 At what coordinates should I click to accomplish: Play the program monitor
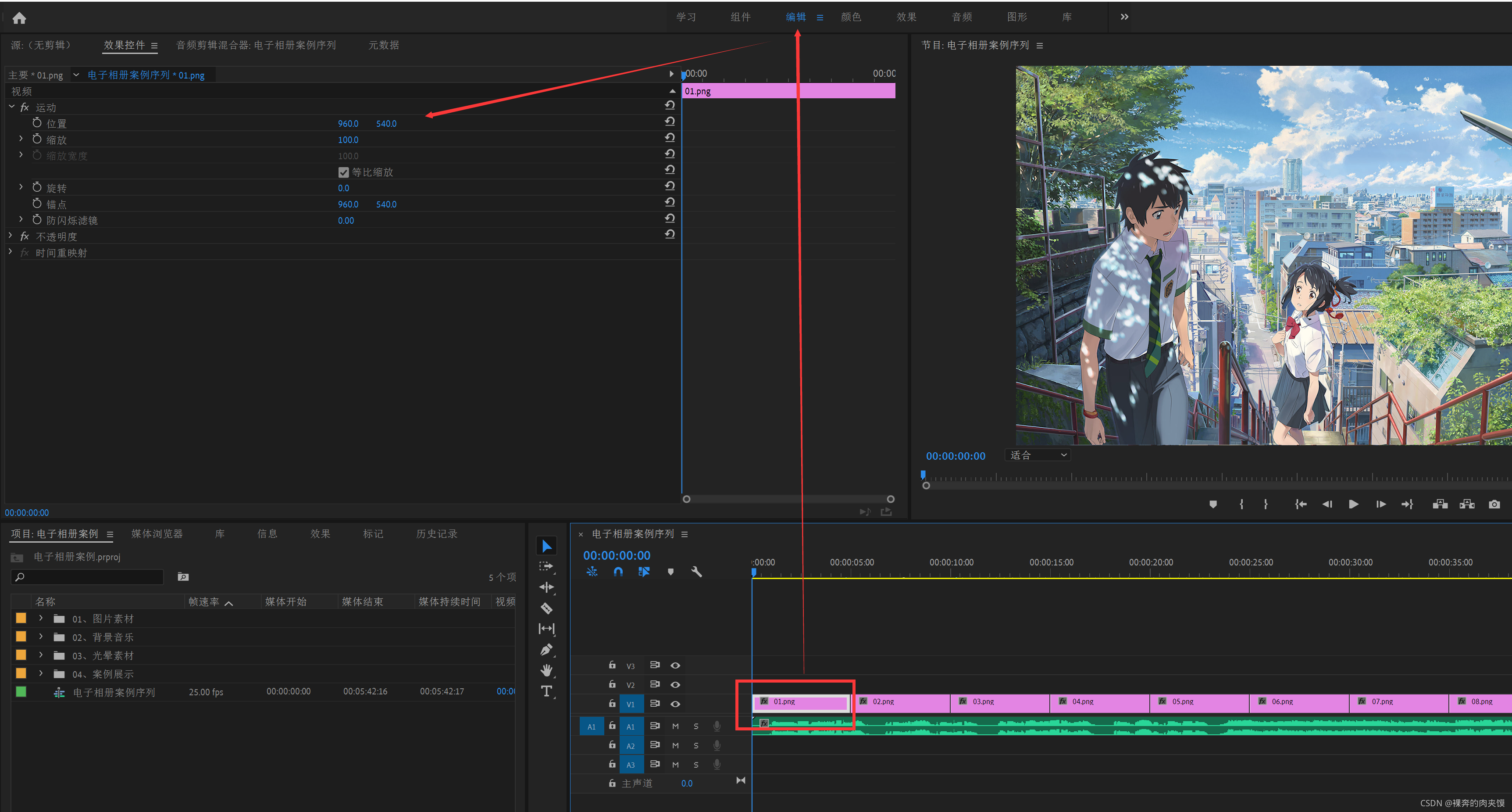coord(1354,504)
